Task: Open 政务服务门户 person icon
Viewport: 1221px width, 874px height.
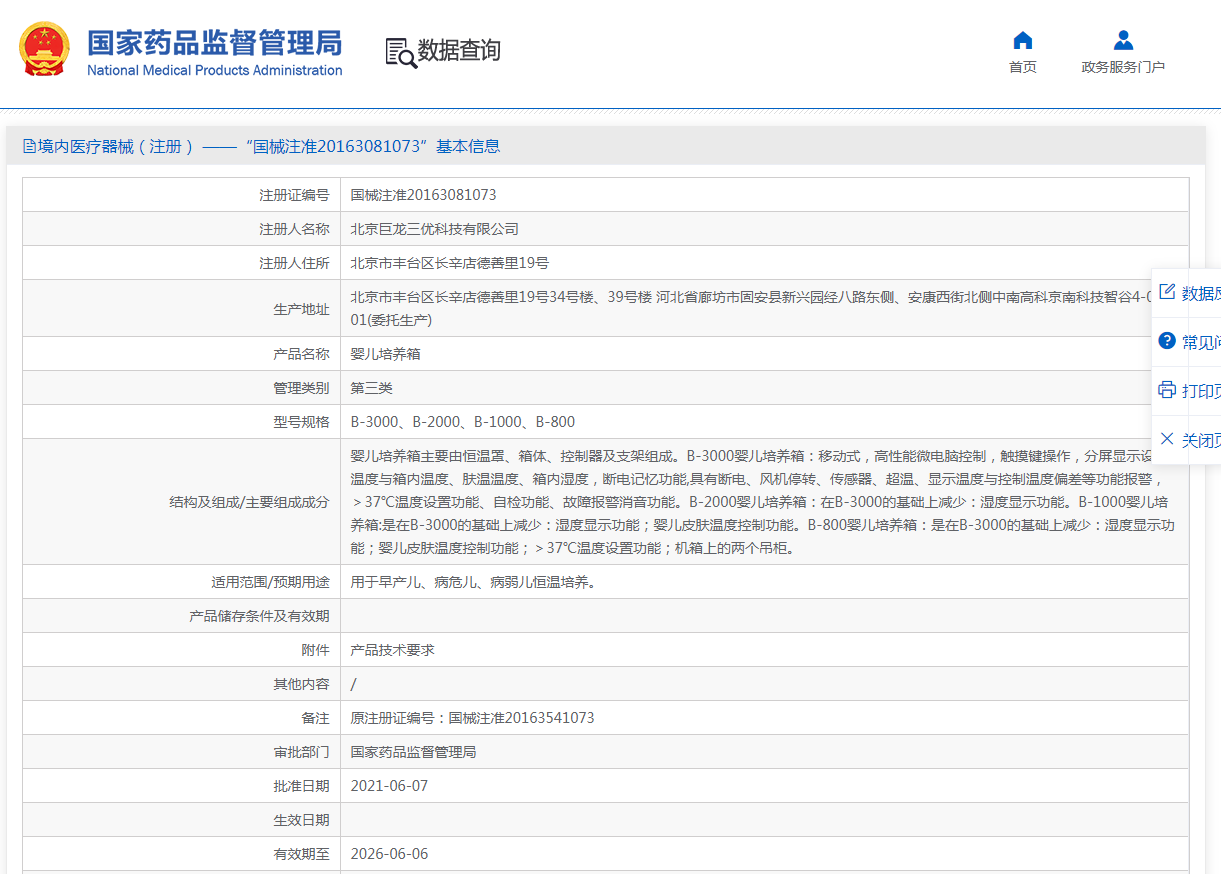Action: pos(1123,40)
